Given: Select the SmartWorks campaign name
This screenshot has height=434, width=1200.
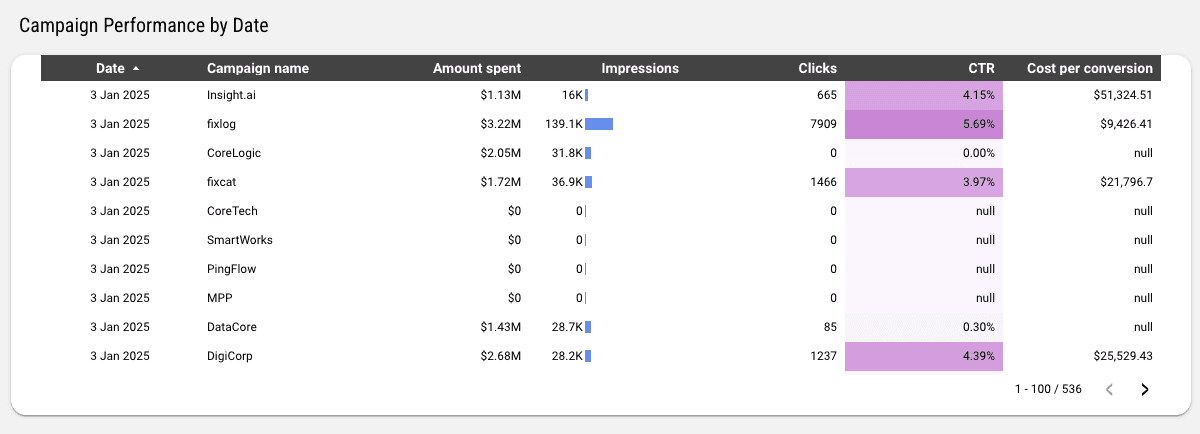Looking at the screenshot, I should point(240,241).
